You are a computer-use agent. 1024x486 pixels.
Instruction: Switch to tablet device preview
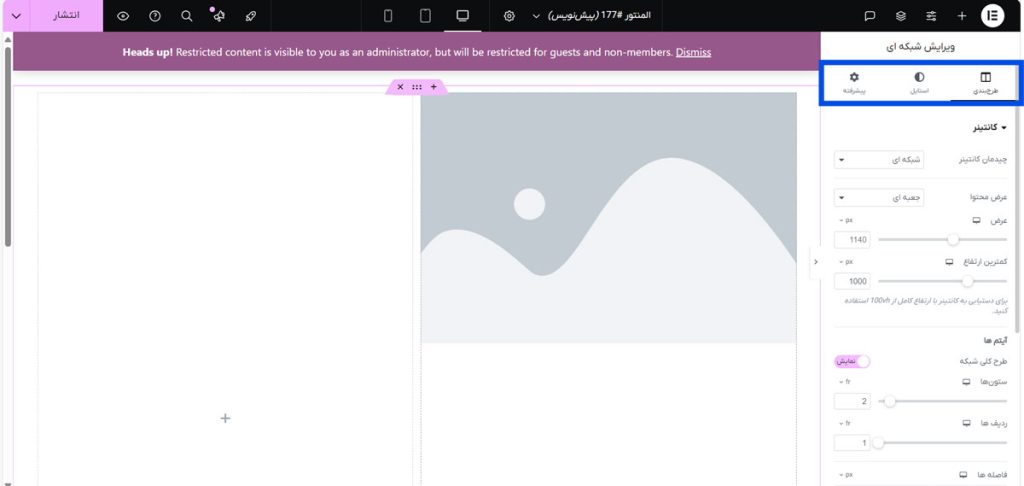[x=425, y=16]
